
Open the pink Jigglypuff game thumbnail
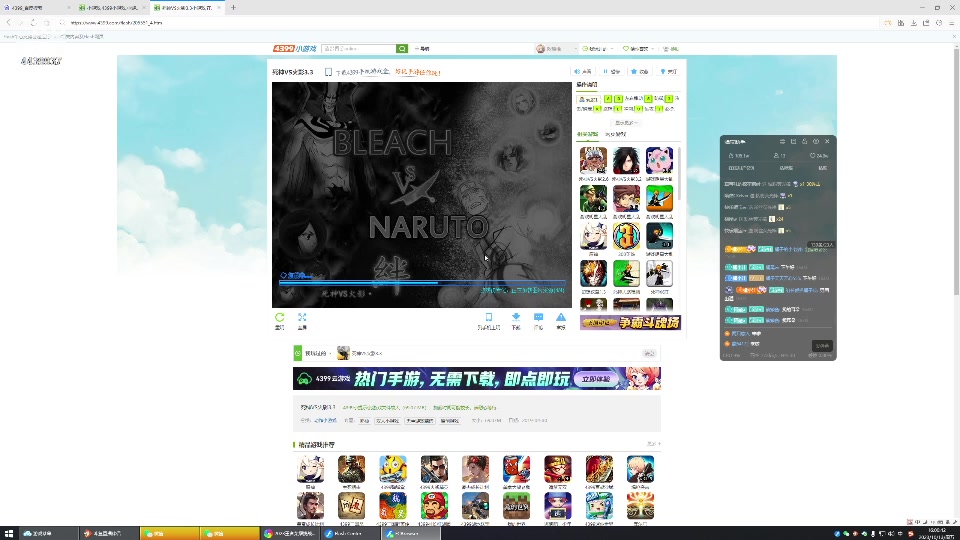pyautogui.click(x=659, y=160)
